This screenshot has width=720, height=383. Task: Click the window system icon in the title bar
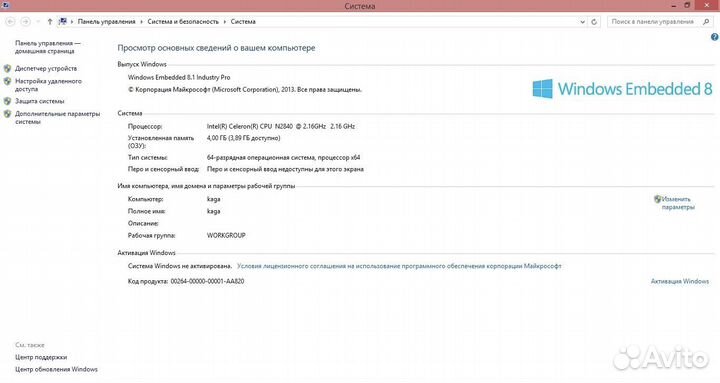tap(5, 5)
